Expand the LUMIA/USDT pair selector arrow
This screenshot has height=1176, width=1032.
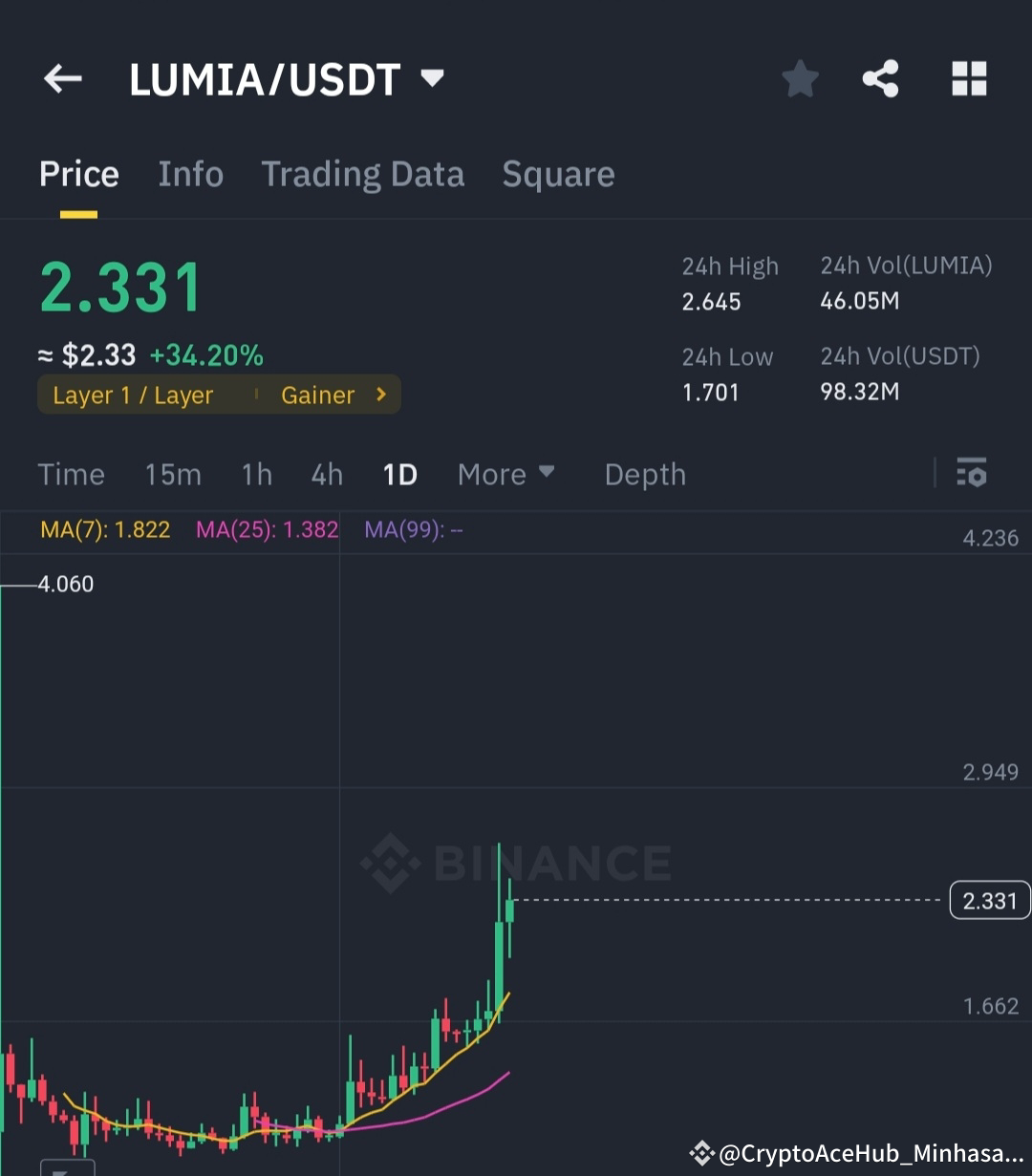(x=433, y=77)
